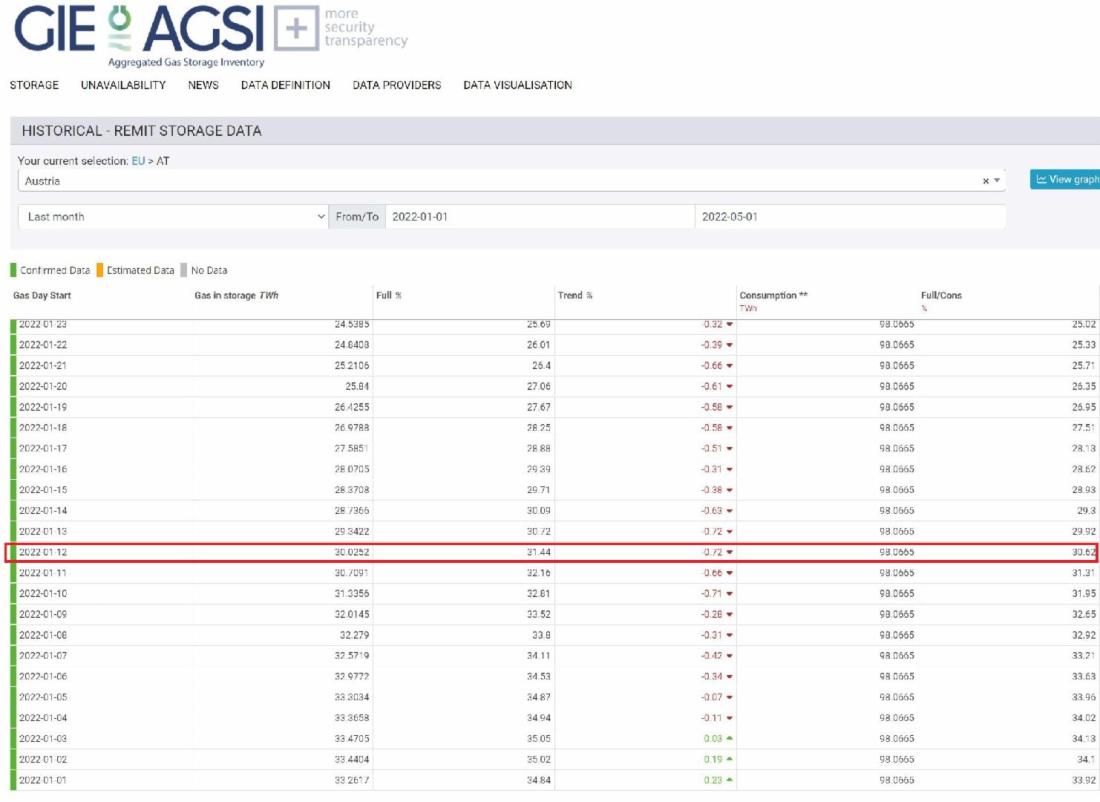Image resolution: width=1100 pixels, height=802 pixels.
Task: Click the date cell 2022-01-03
Action: 43,738
